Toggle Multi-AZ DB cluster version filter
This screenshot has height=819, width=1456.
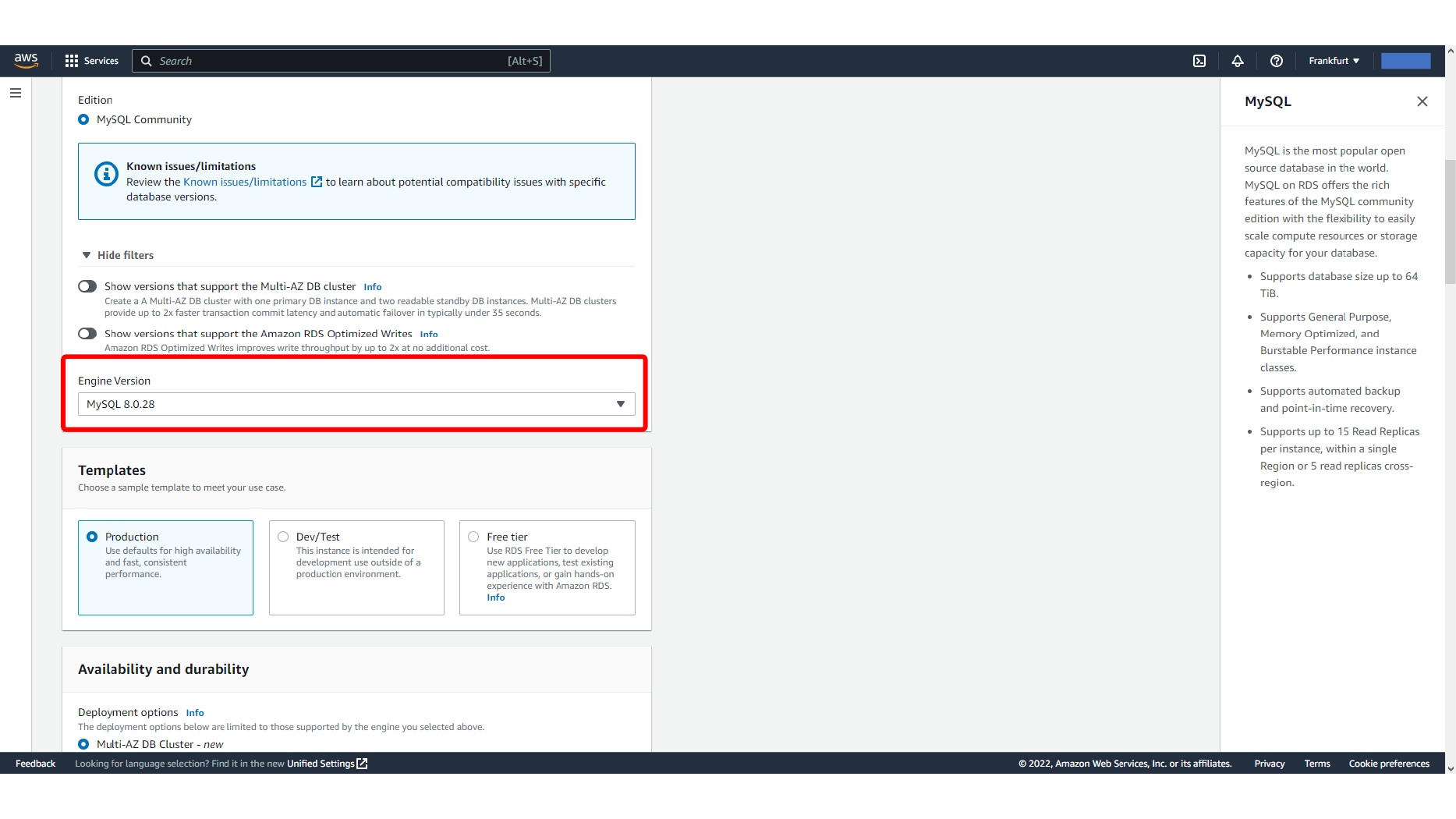[x=87, y=286]
